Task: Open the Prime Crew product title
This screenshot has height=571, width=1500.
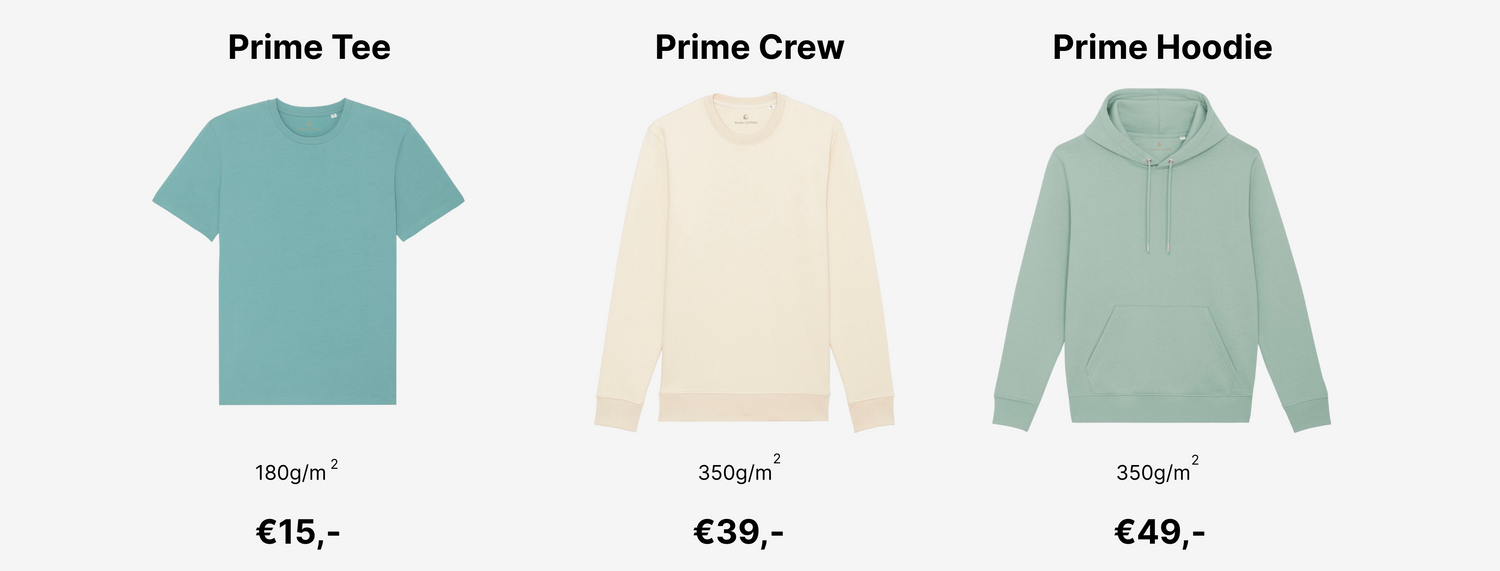Action: [x=749, y=47]
